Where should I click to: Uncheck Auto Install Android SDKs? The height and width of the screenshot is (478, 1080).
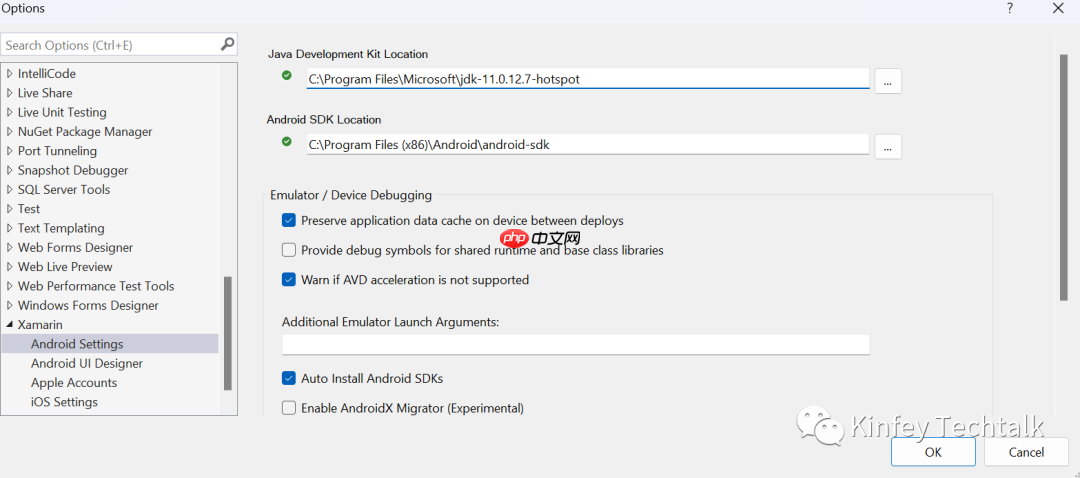tap(289, 378)
